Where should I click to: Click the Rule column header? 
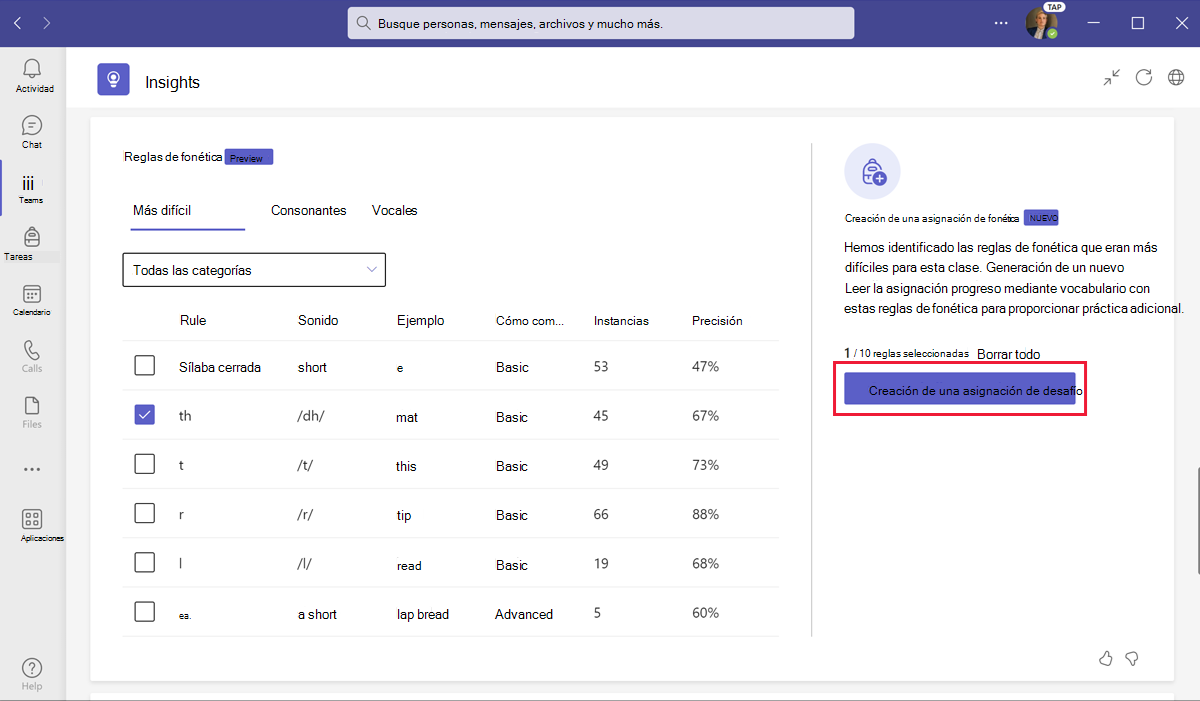tap(193, 321)
